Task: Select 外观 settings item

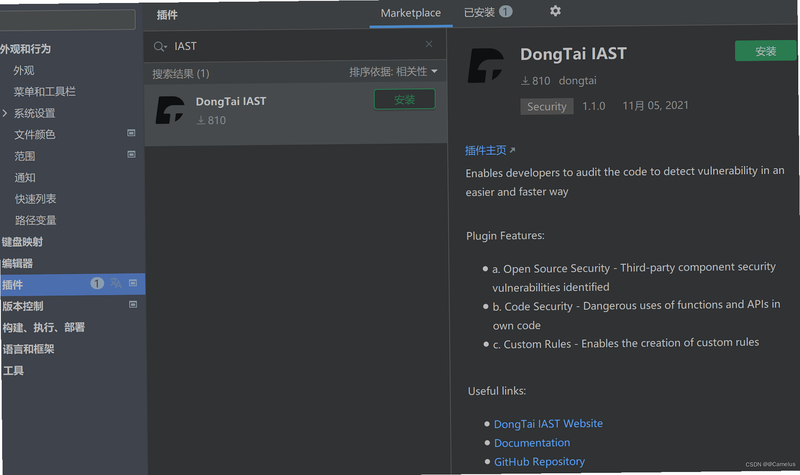Action: pyautogui.click(x=24, y=70)
